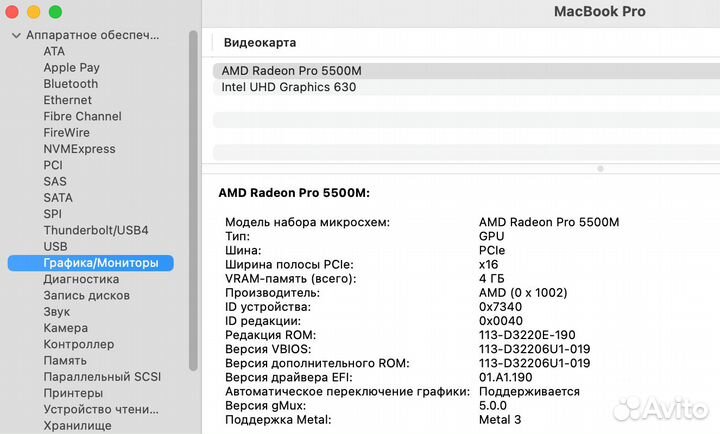720x434 pixels.
Task: Collapse the Аппаратное обеспечение section
Action: [x=16, y=35]
